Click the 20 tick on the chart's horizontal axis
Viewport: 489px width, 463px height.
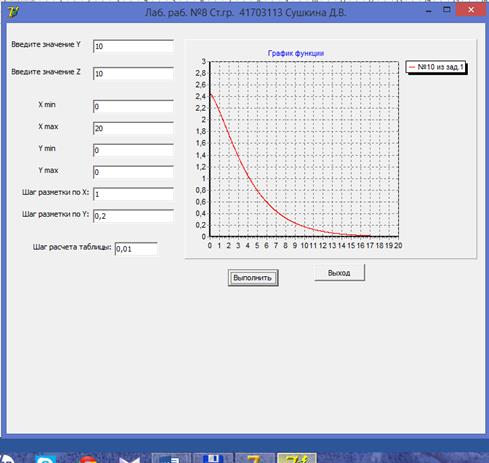click(x=398, y=246)
